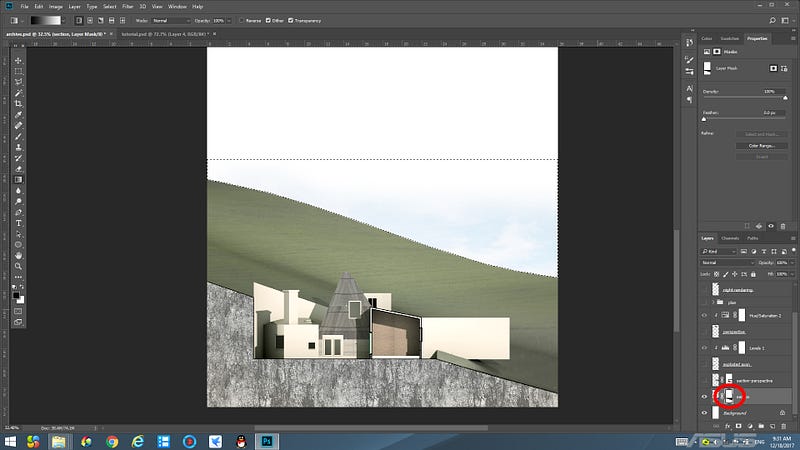Select the Blur tool
The width and height of the screenshot is (800, 450).
[x=18, y=190]
